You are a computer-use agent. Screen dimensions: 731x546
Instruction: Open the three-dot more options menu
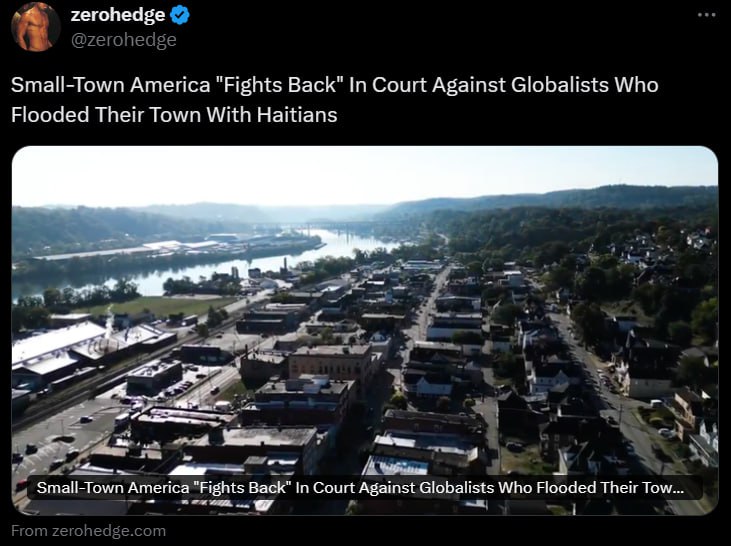[x=706, y=15]
